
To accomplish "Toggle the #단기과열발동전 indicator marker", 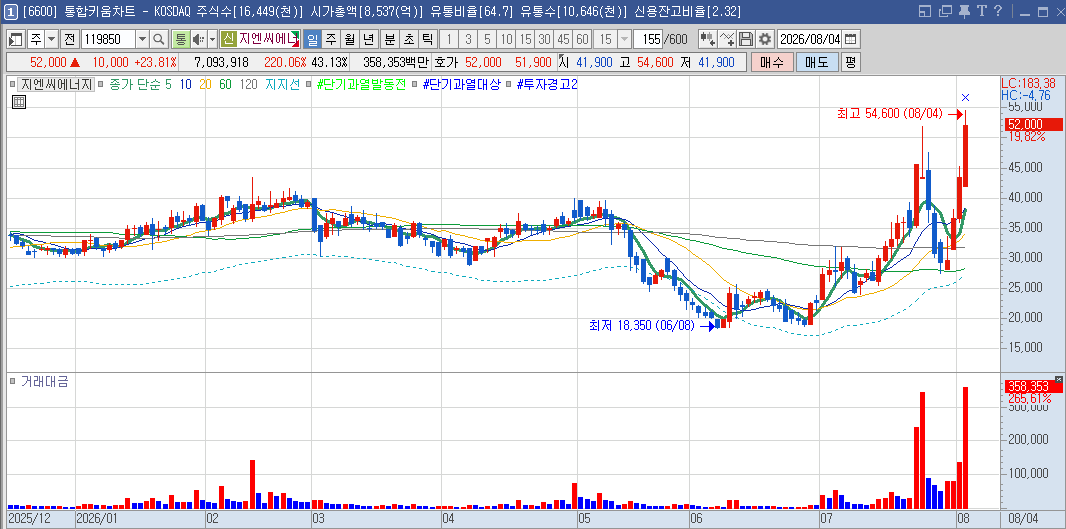I will 309,85.
